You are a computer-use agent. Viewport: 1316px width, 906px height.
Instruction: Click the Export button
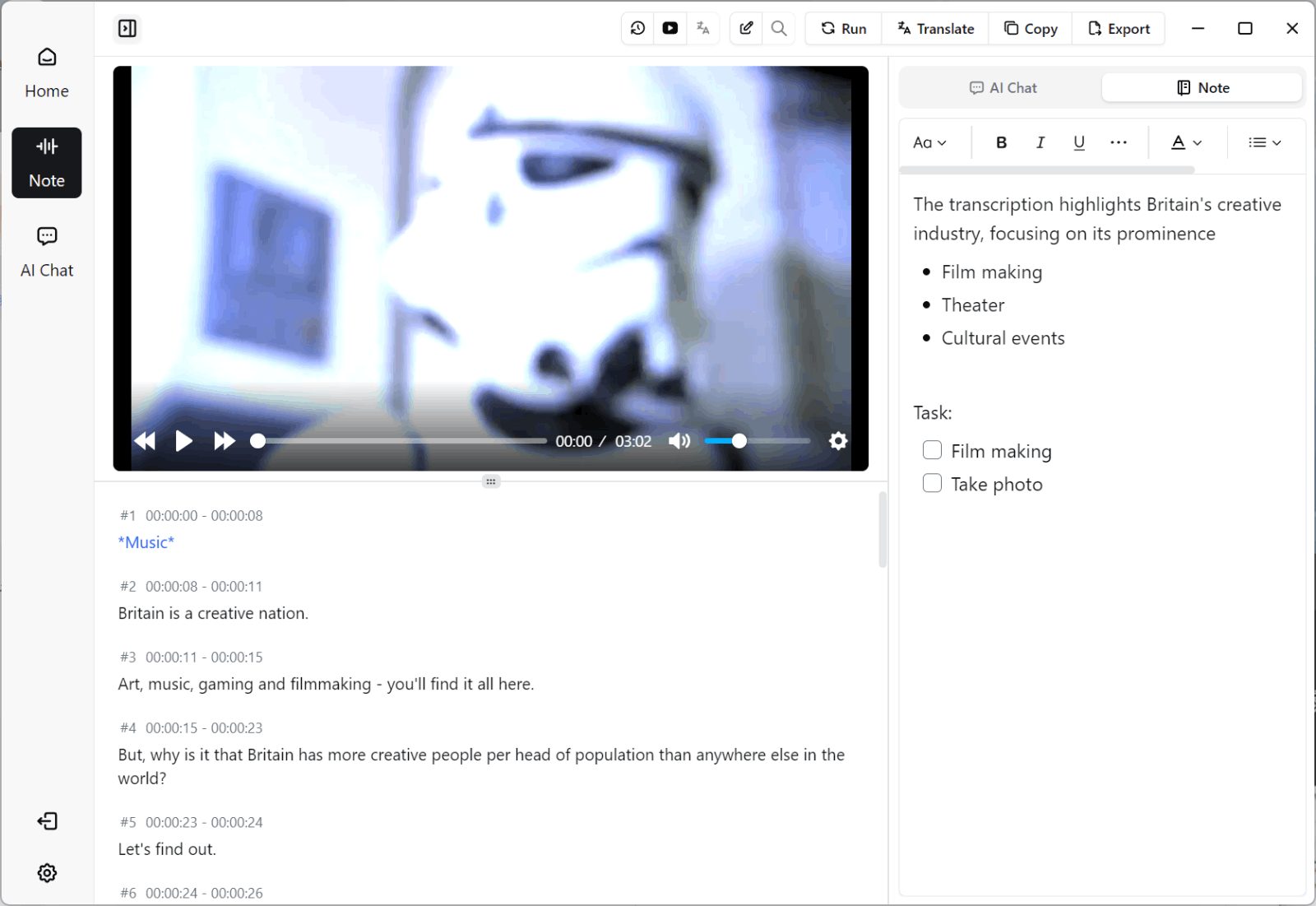pos(1119,29)
